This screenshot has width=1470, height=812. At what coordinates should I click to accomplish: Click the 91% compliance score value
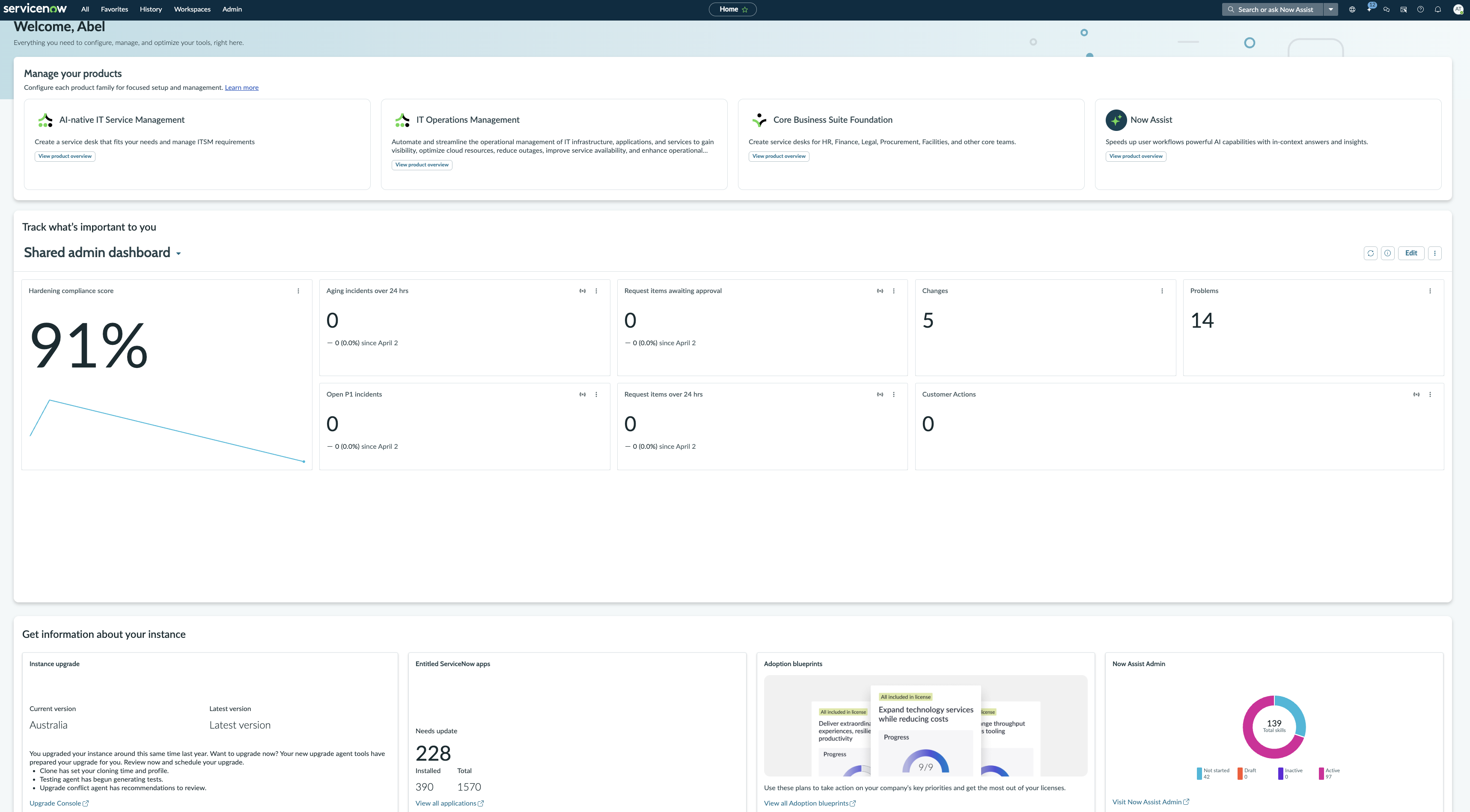click(89, 346)
